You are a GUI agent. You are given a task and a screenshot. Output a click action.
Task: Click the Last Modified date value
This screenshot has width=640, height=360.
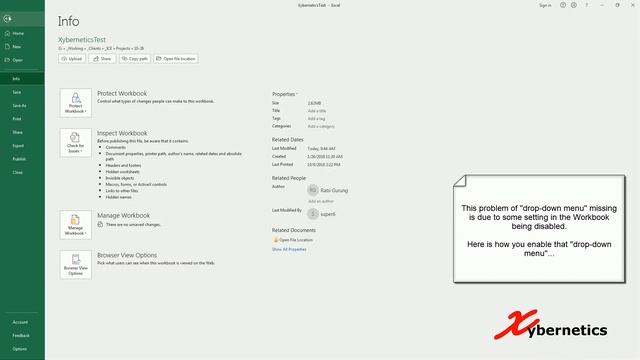[x=321, y=149]
